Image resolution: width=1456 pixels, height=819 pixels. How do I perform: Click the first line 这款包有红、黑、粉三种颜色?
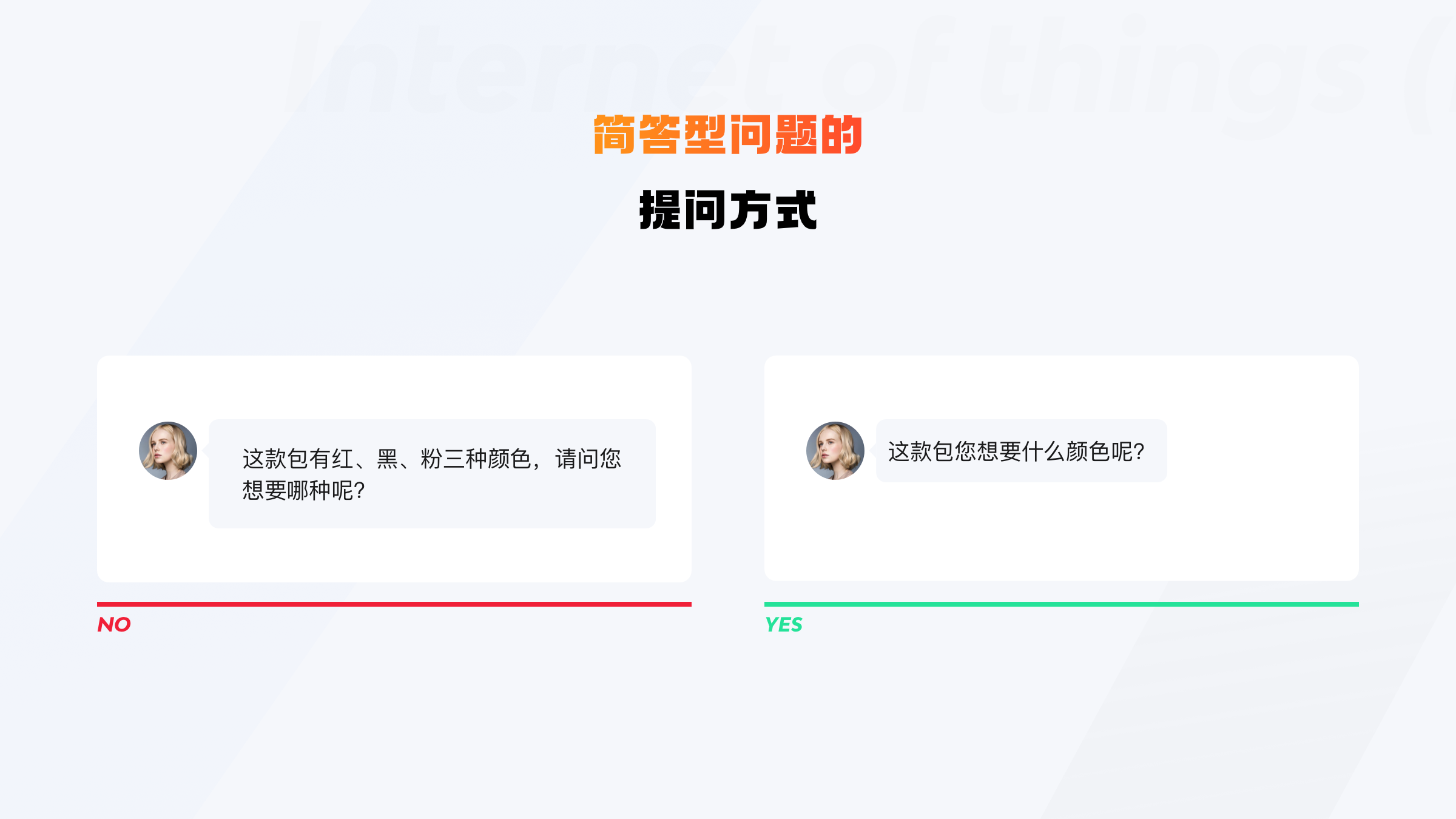[x=387, y=459]
